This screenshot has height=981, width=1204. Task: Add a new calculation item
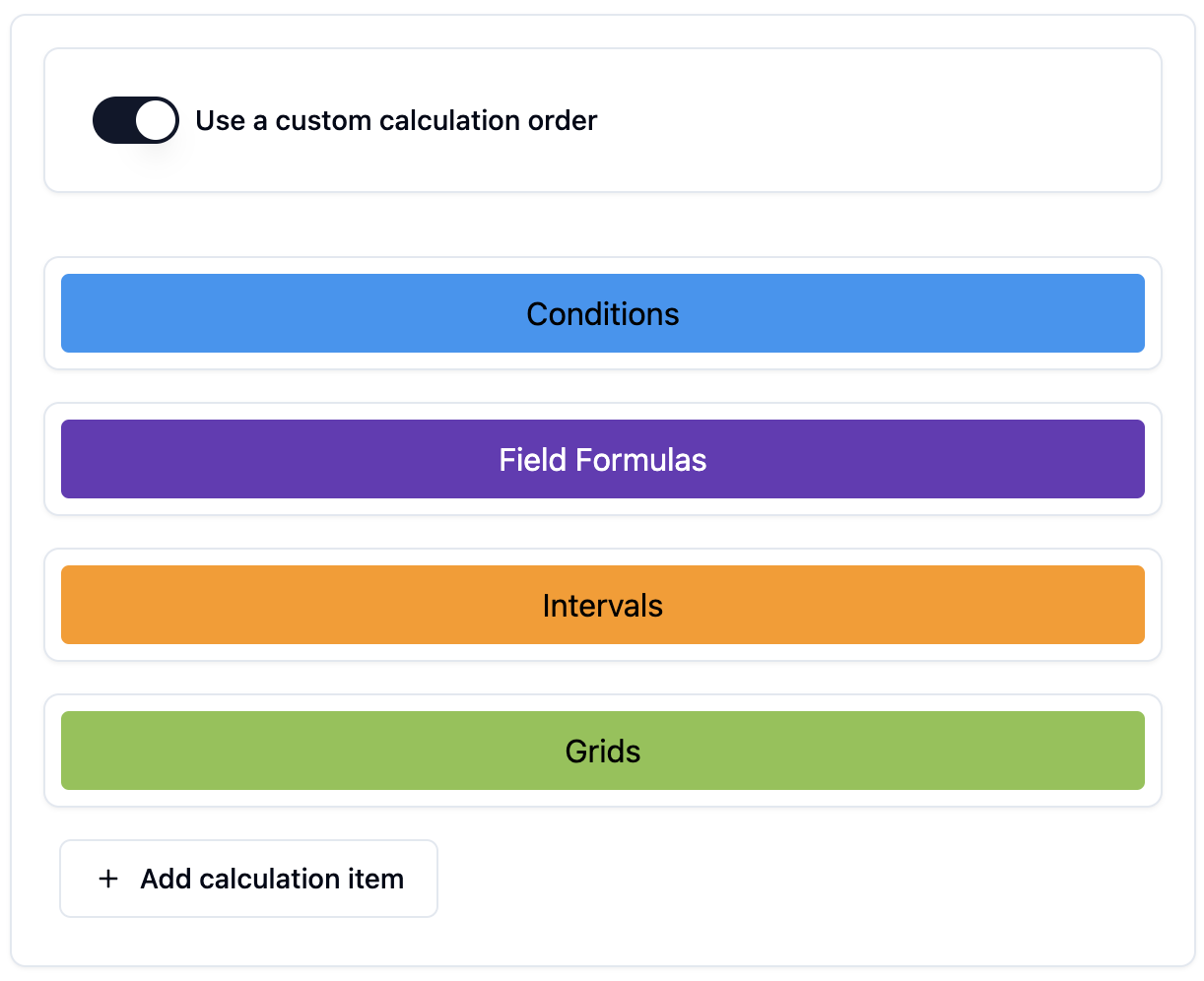pos(247,879)
